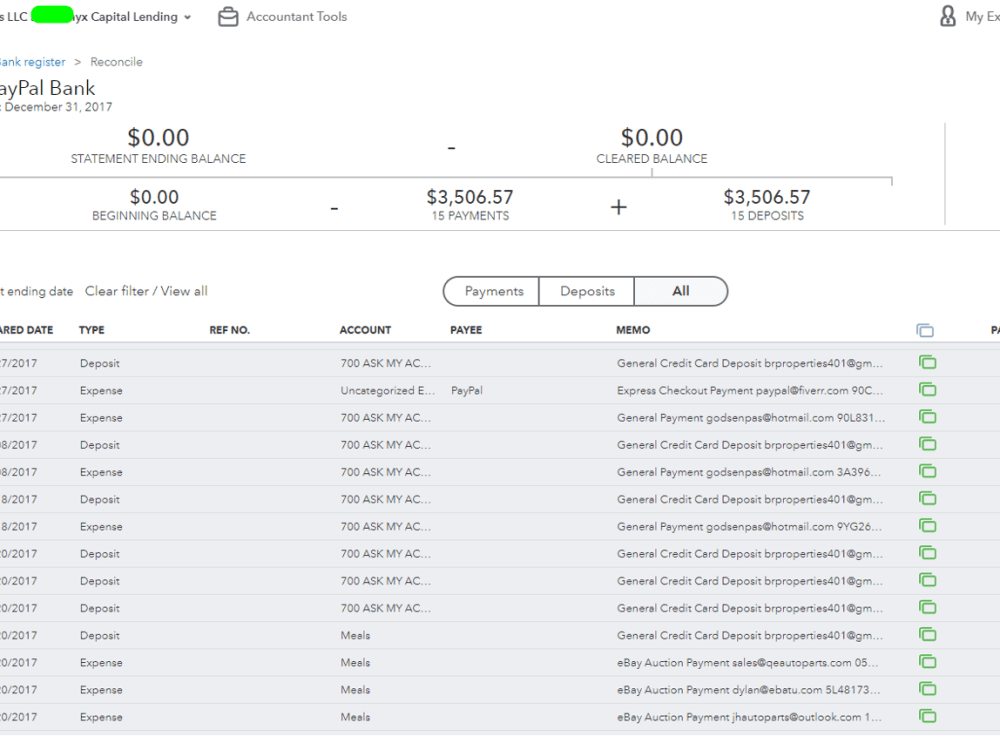This screenshot has width=1000, height=750.
Task: Switch to the Deposits filter tab
Action: (x=587, y=291)
